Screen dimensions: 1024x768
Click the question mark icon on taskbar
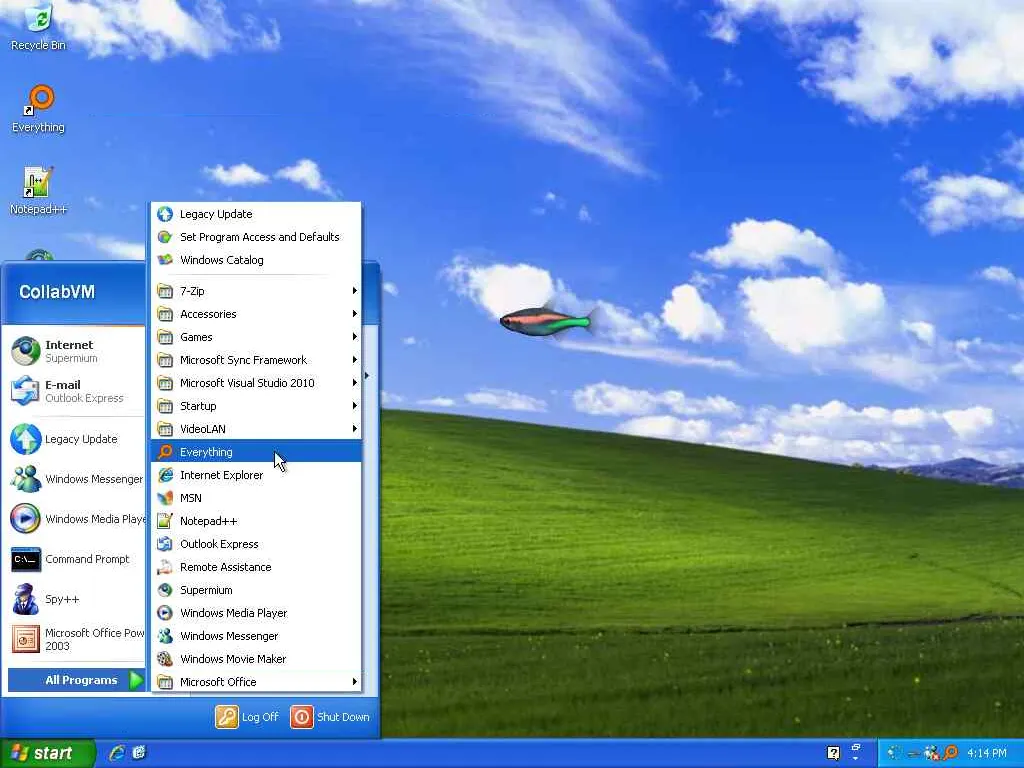click(833, 753)
